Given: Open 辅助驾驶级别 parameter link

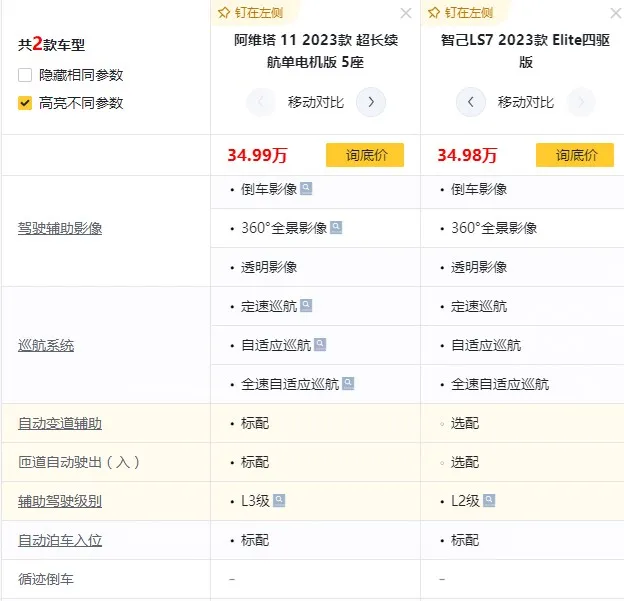Looking at the screenshot, I should [60, 501].
